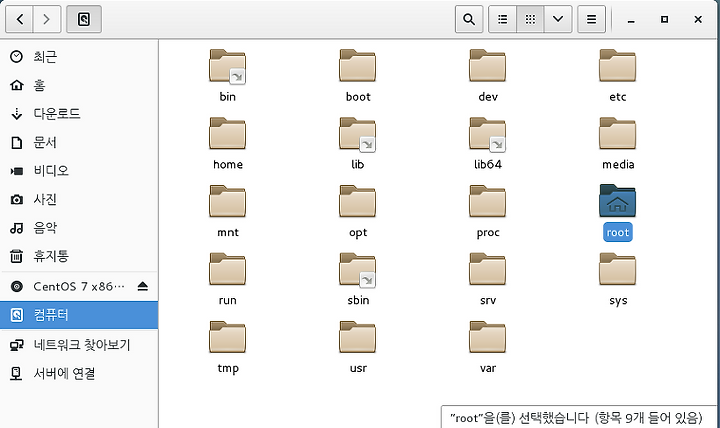The image size is (720, 428).
Task: Select the blue root home folder icon
Action: point(618,201)
